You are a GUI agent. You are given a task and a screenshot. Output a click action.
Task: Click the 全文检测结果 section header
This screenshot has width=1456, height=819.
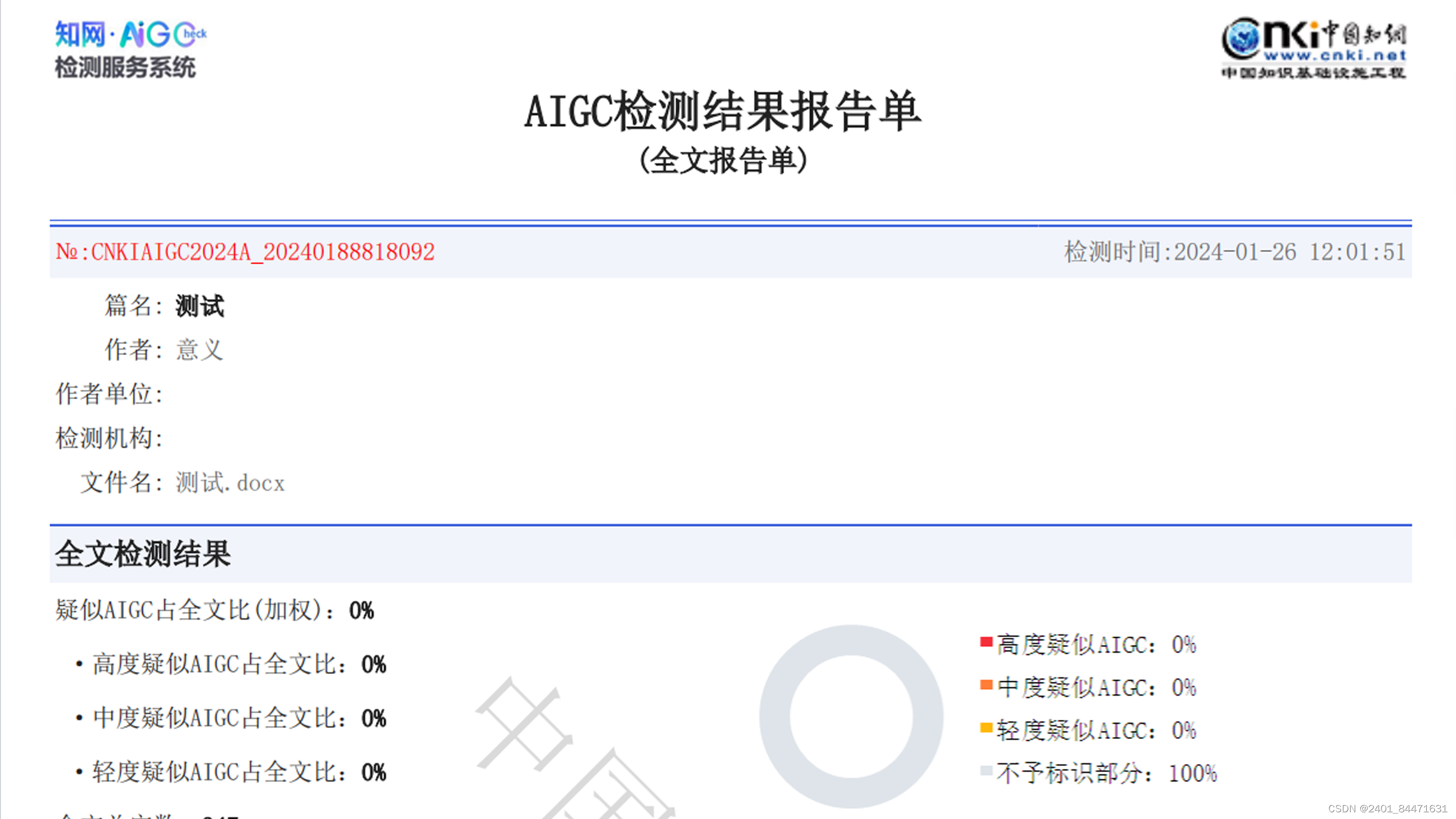[143, 554]
